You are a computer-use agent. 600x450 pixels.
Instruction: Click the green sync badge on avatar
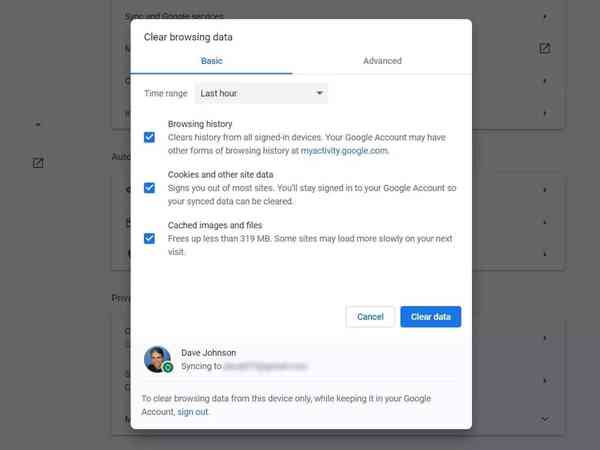[168, 368]
